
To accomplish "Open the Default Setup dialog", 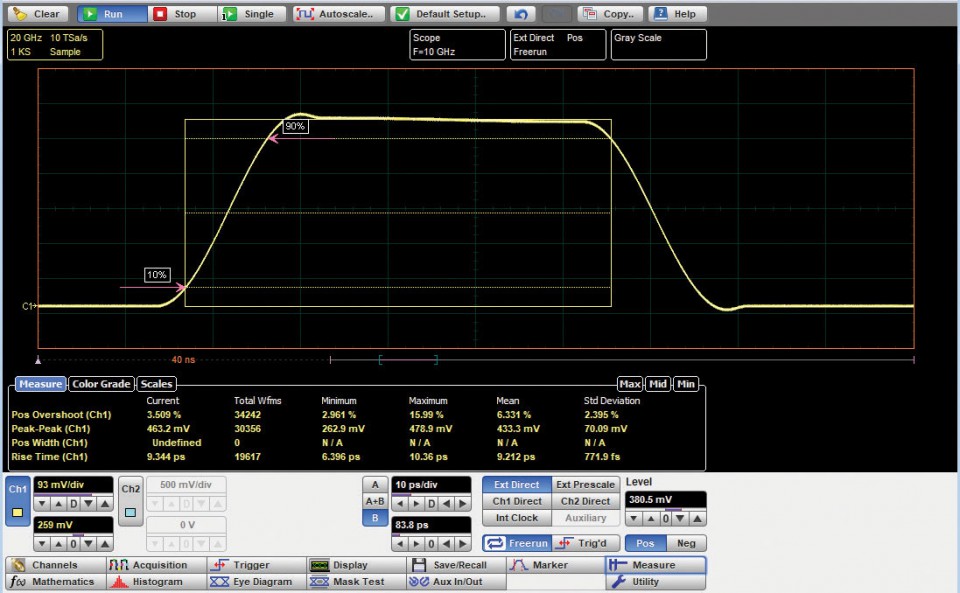I will [443, 14].
